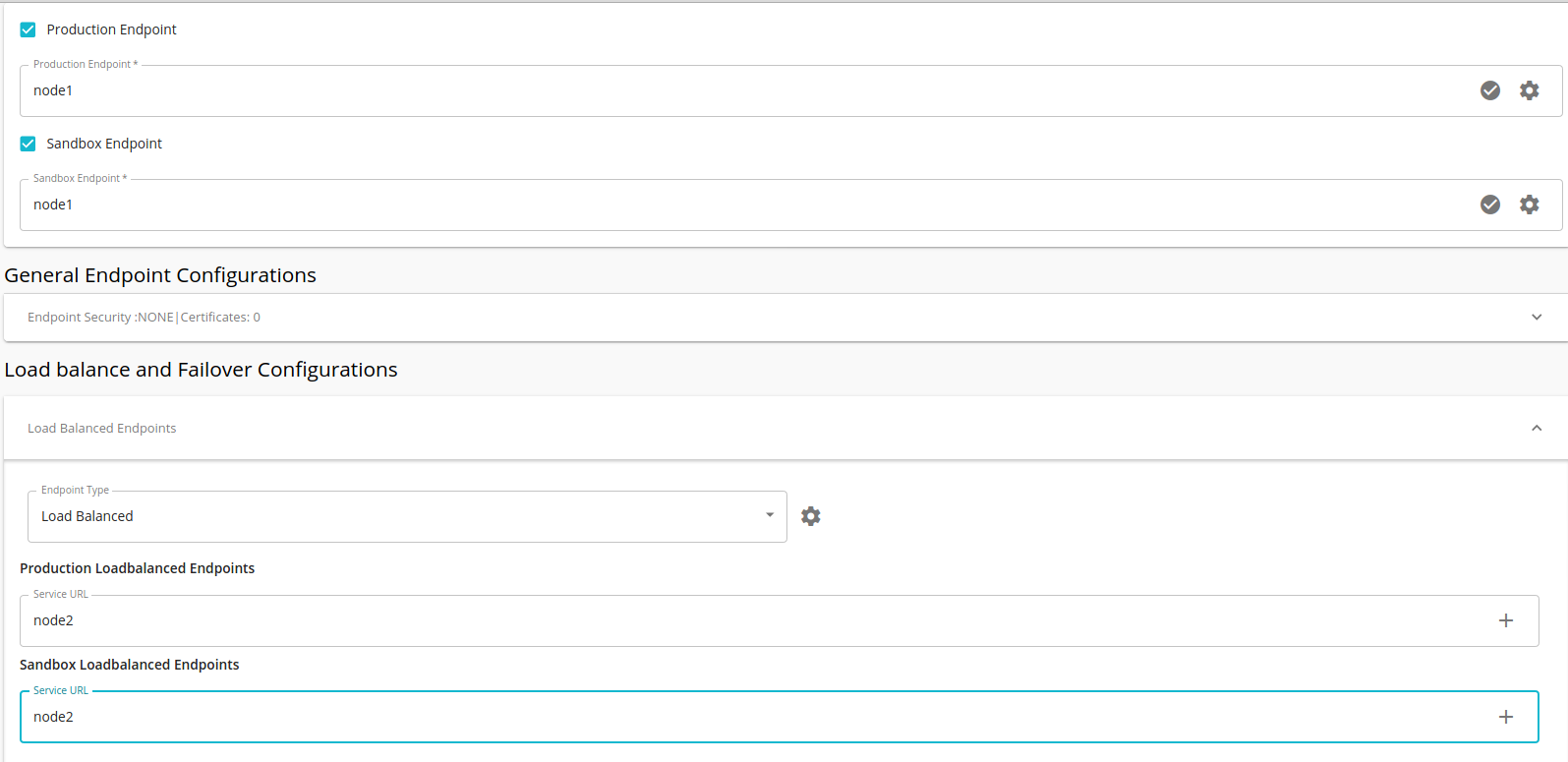Uncheck the Sandbox Endpoint checkbox

pos(29,144)
